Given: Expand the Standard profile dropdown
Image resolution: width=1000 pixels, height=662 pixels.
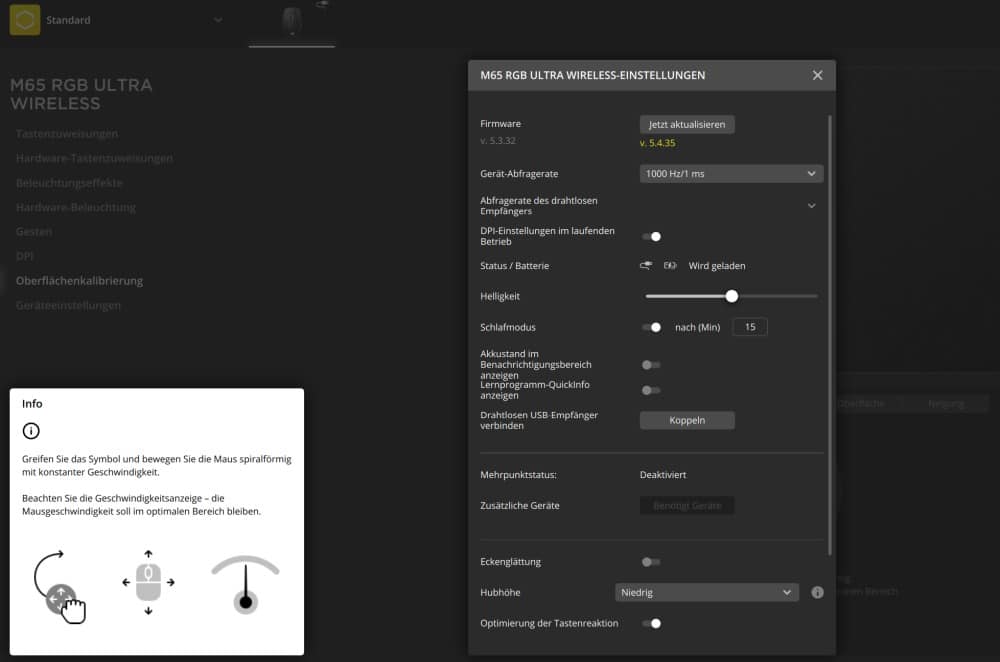Looking at the screenshot, I should click(x=218, y=20).
